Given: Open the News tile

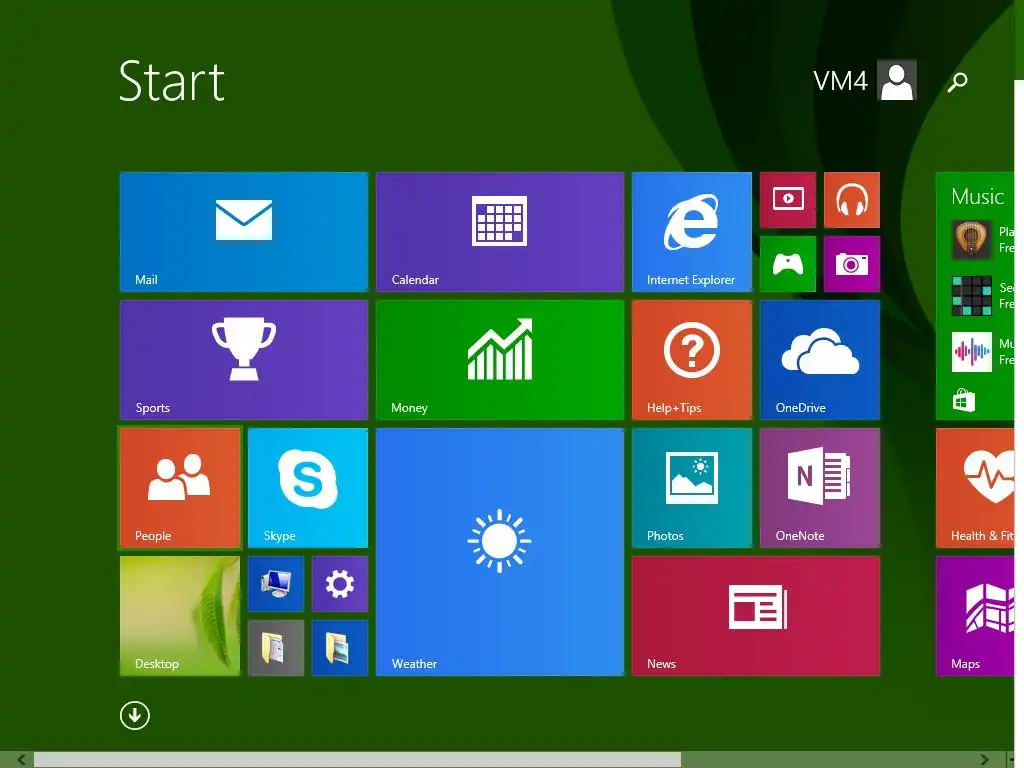Looking at the screenshot, I should coord(756,616).
